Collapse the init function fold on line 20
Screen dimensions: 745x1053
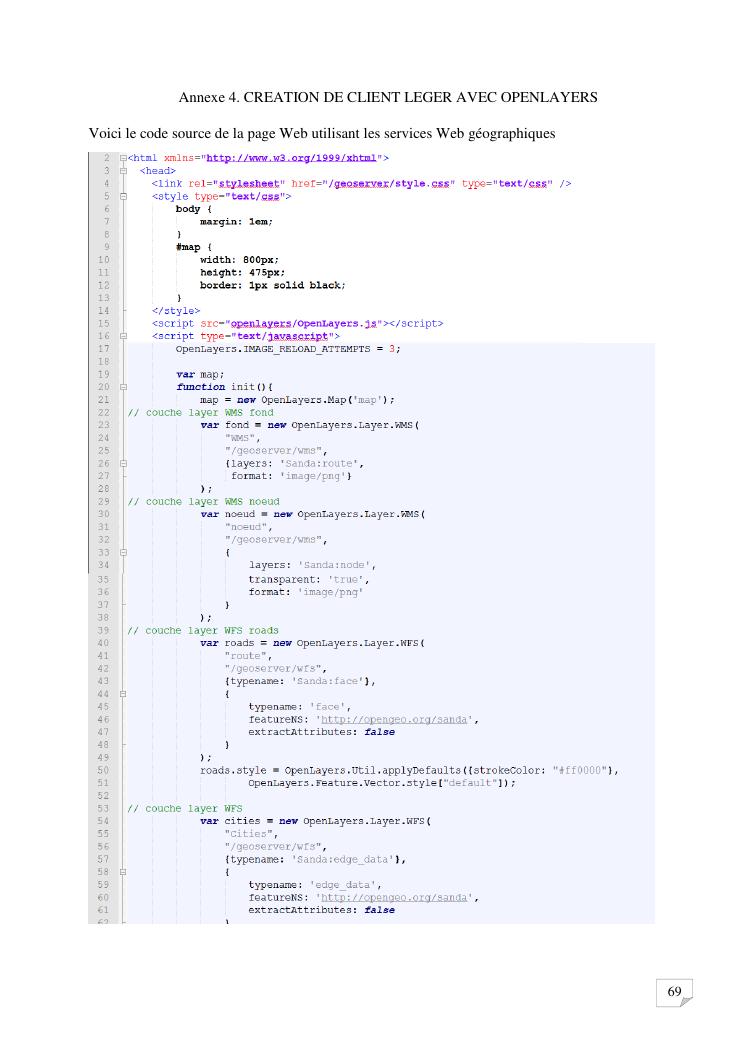click(x=123, y=387)
